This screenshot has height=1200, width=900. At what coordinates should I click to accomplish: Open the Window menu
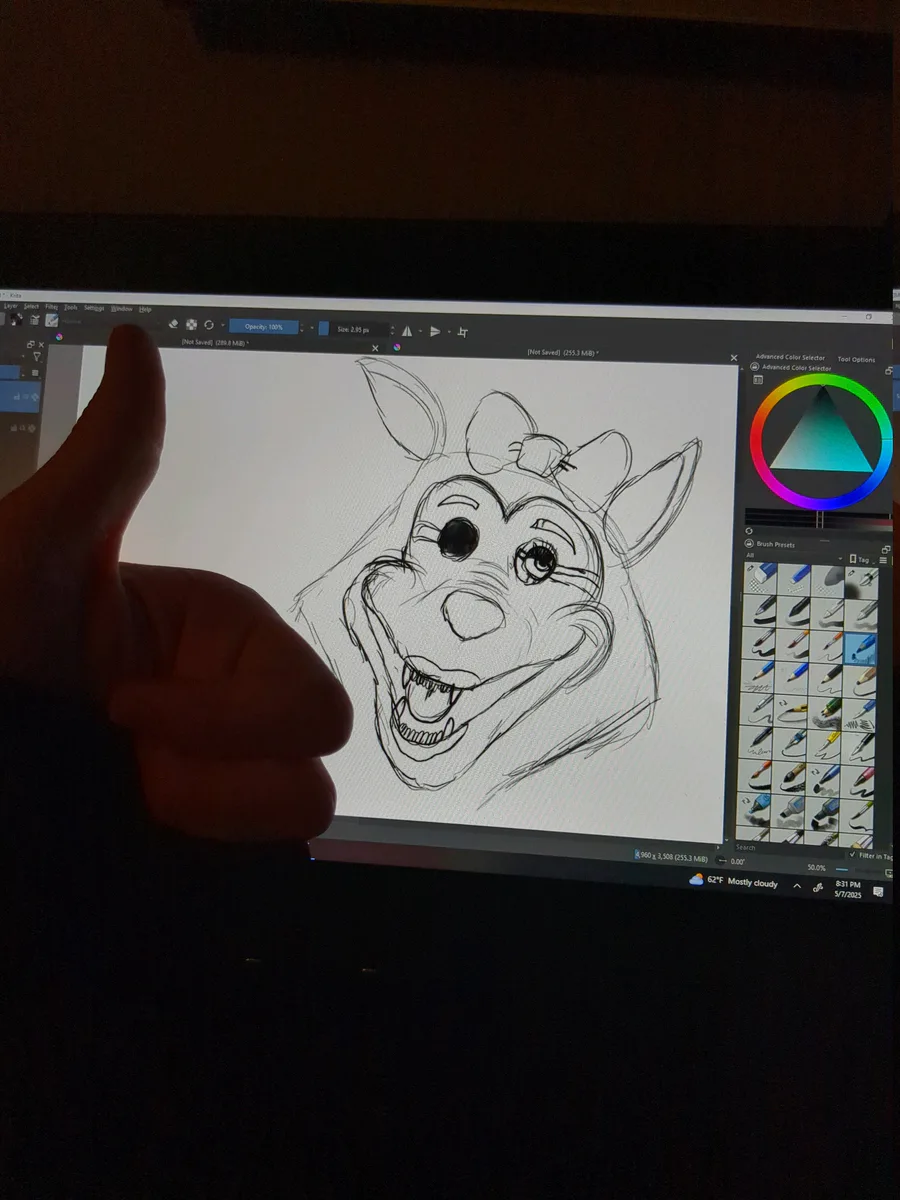point(122,309)
